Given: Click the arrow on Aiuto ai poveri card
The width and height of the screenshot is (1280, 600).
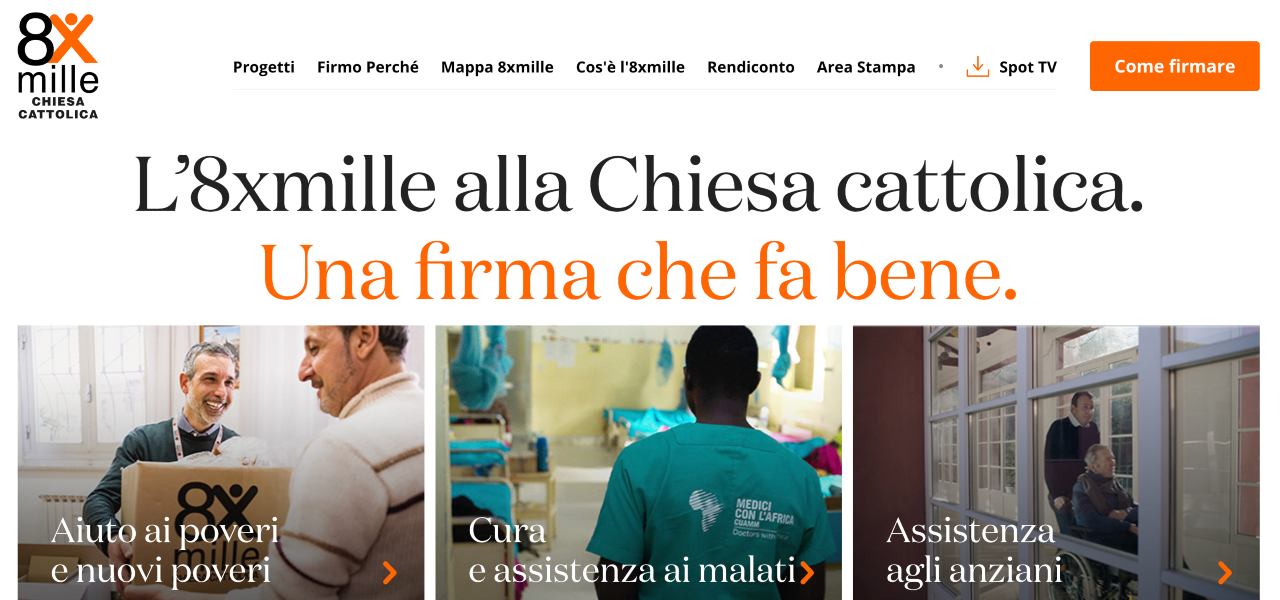Looking at the screenshot, I should coord(390,572).
